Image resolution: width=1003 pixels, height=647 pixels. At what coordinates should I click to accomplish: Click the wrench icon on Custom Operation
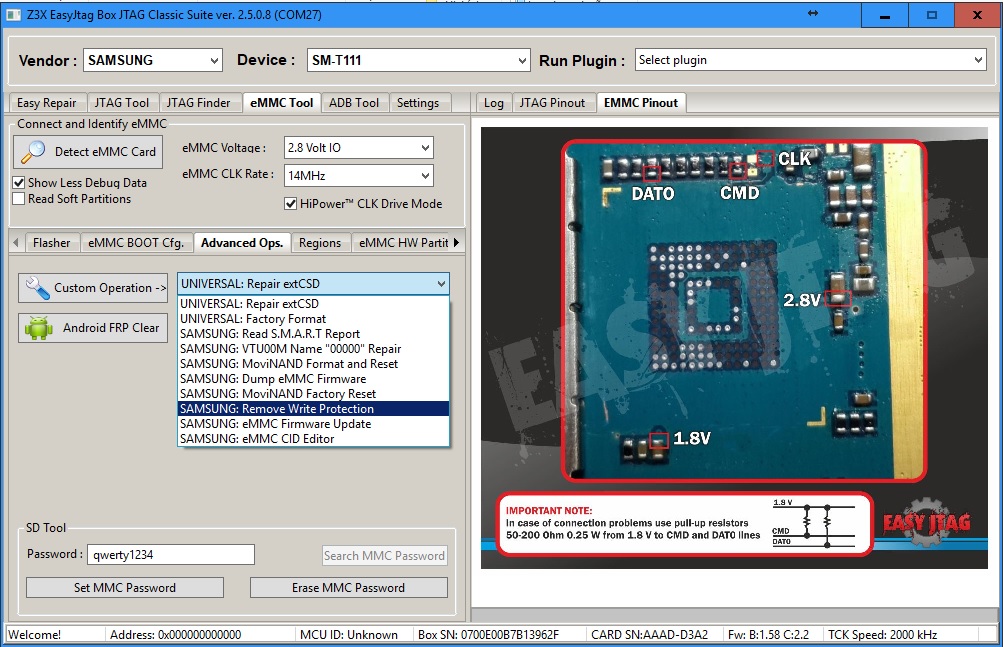pos(37,288)
